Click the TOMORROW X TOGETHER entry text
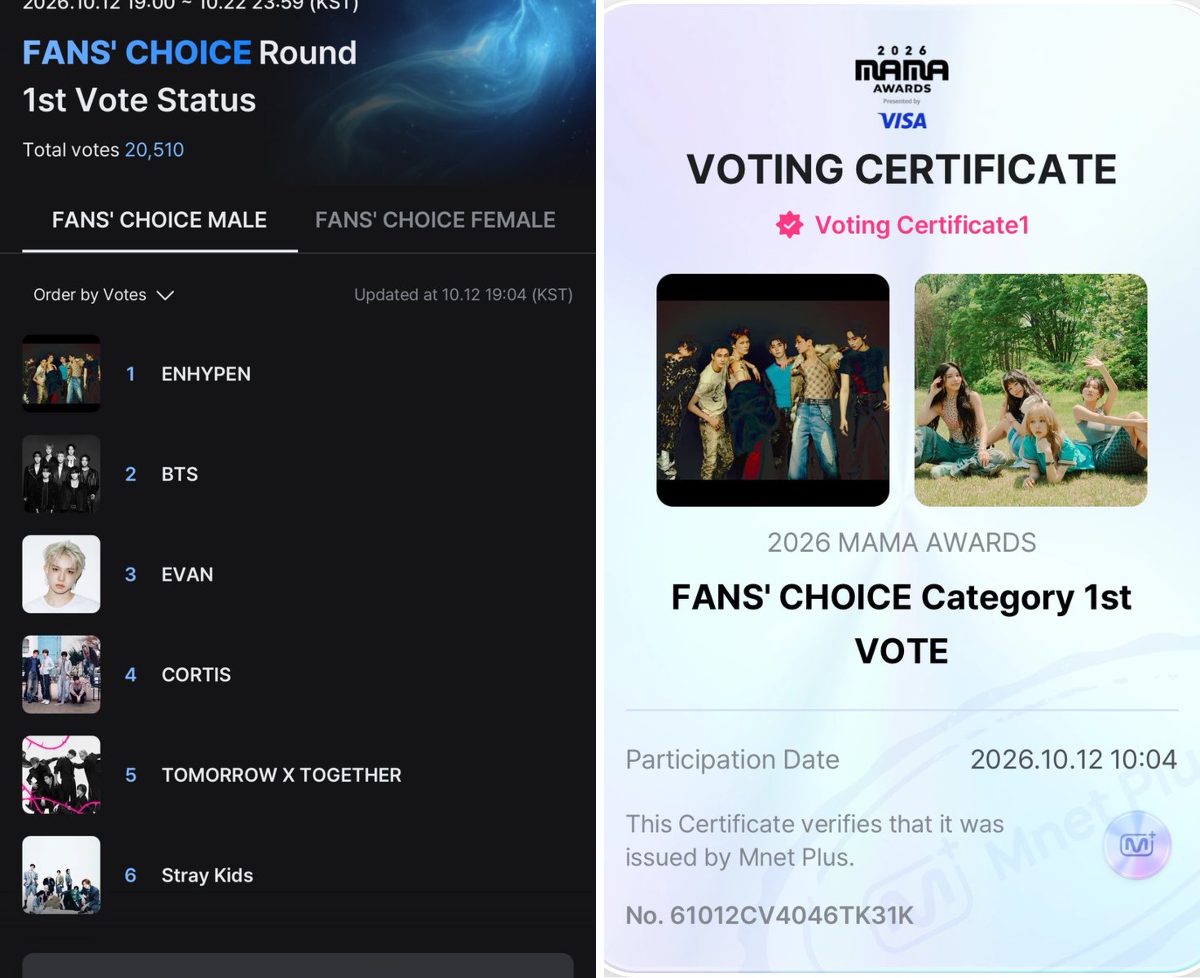Screen dimensions: 1200x978 tap(281, 775)
